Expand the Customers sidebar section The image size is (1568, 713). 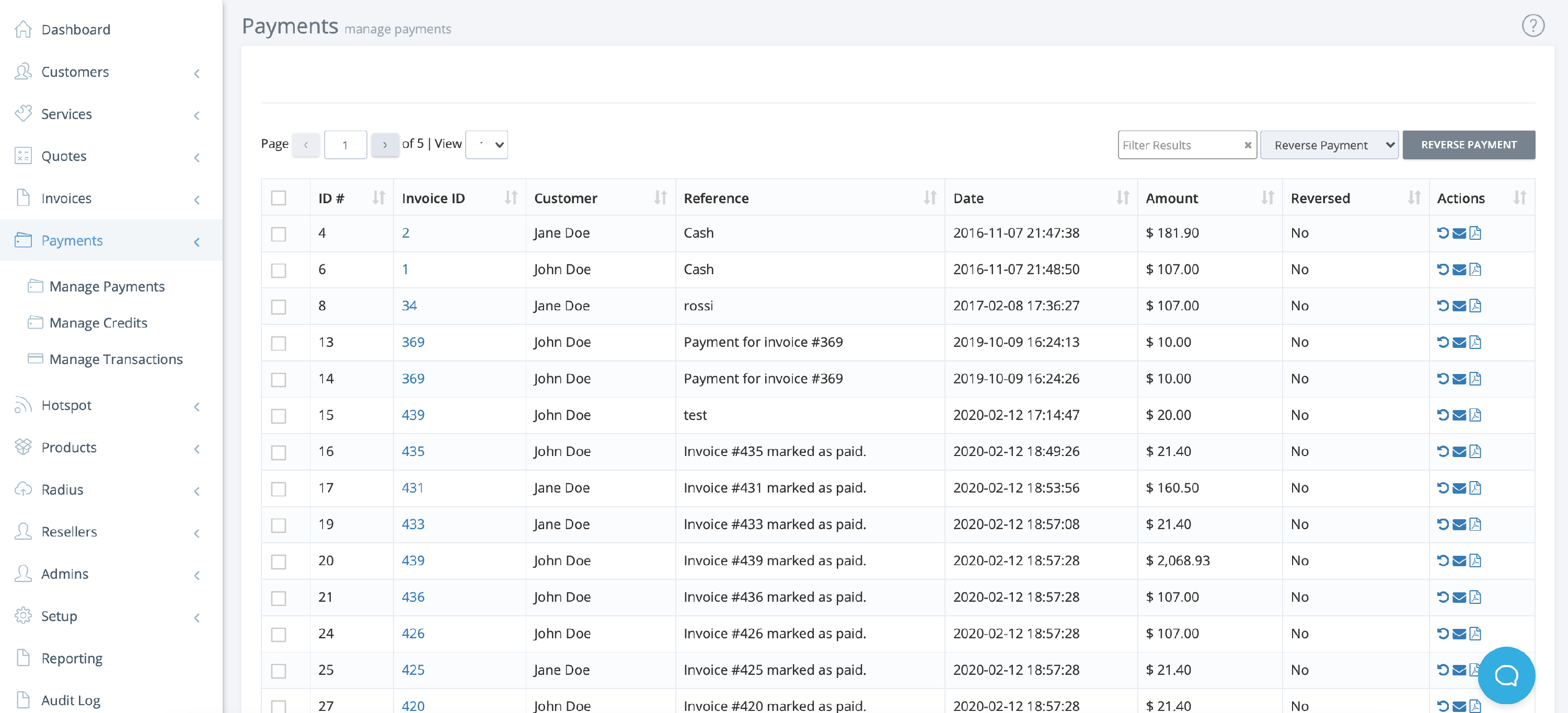[x=196, y=73]
